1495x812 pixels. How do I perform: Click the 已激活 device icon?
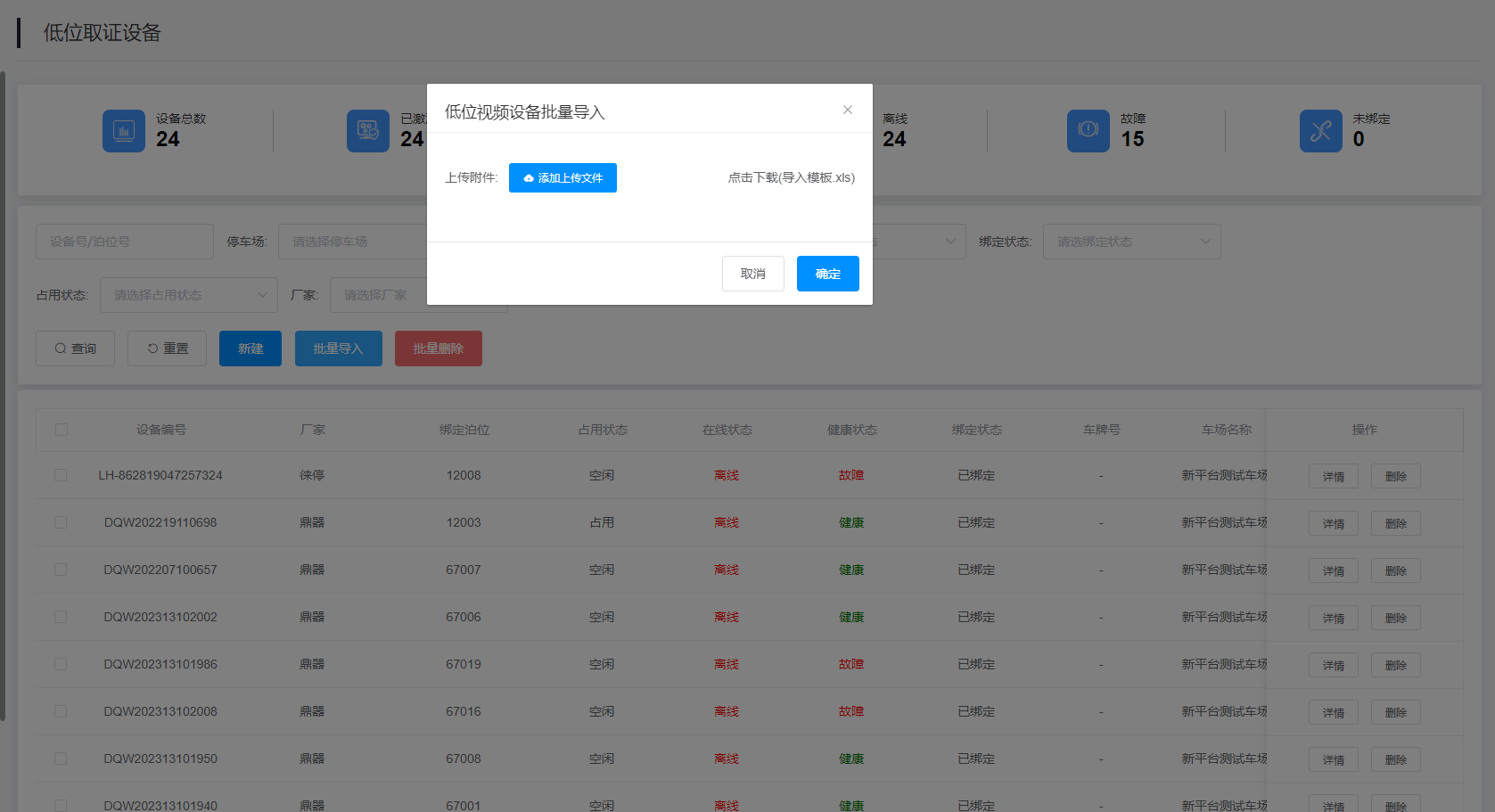click(x=367, y=131)
